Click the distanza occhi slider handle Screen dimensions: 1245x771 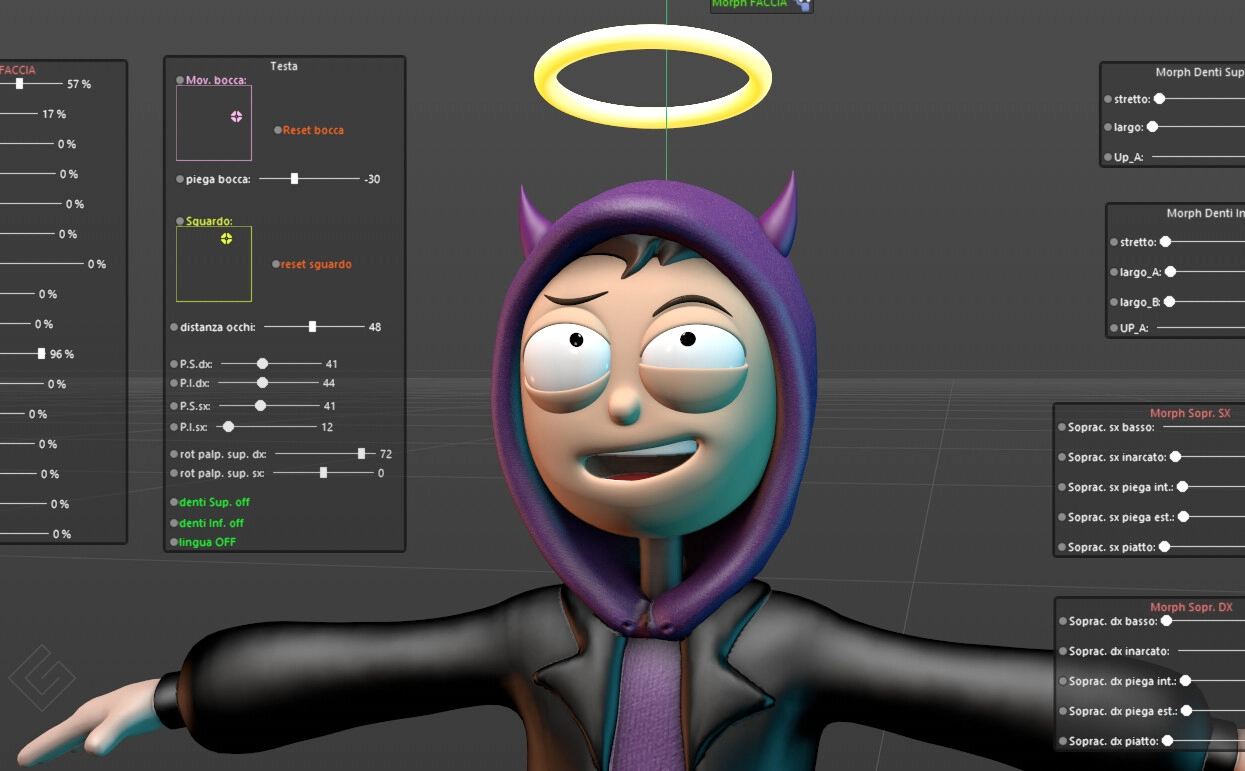(x=312, y=326)
